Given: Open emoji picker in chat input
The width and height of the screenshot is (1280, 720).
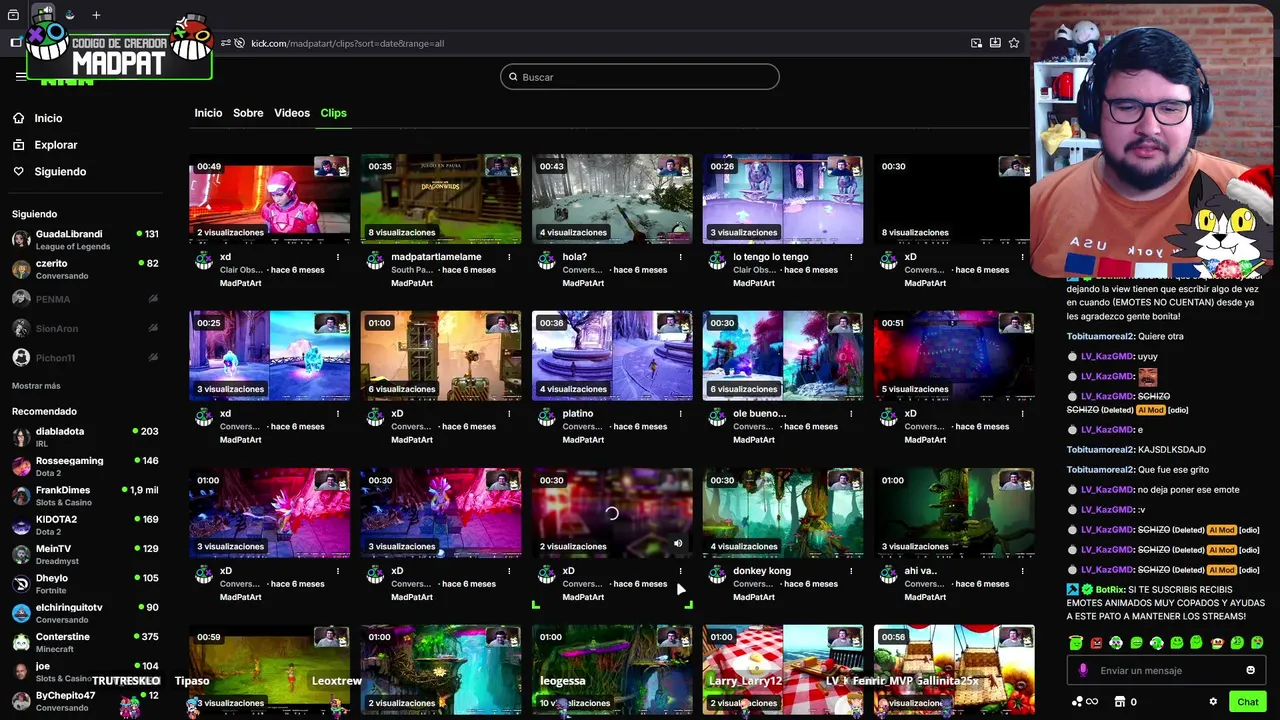Looking at the screenshot, I should 1250,670.
